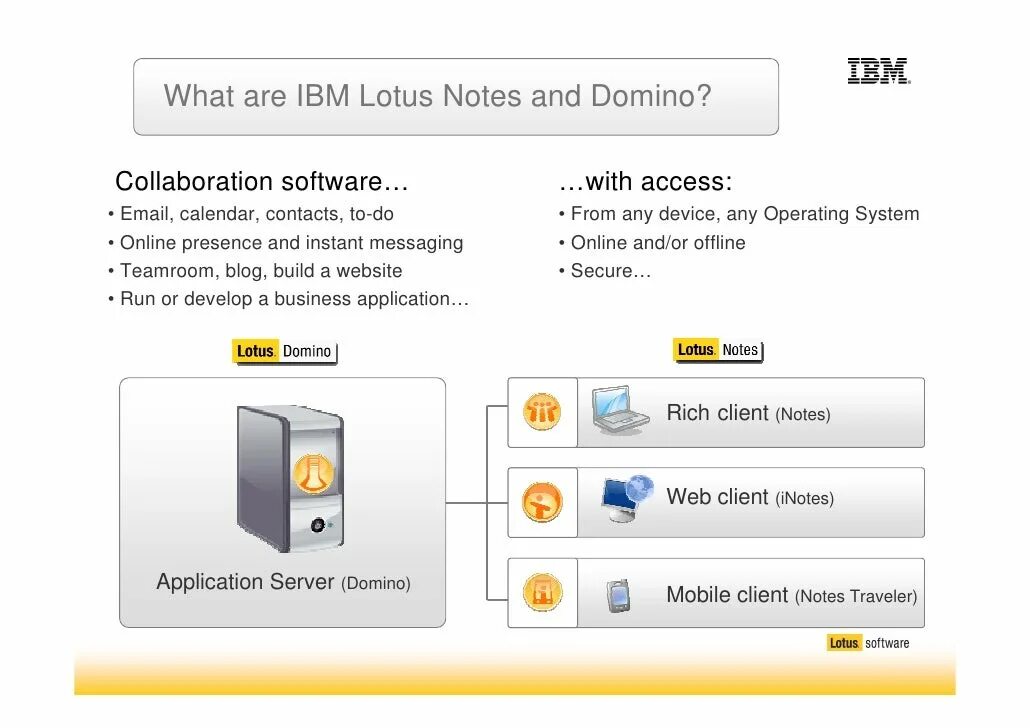Click the monitor-with-globe icon beside Web client

coord(627,499)
